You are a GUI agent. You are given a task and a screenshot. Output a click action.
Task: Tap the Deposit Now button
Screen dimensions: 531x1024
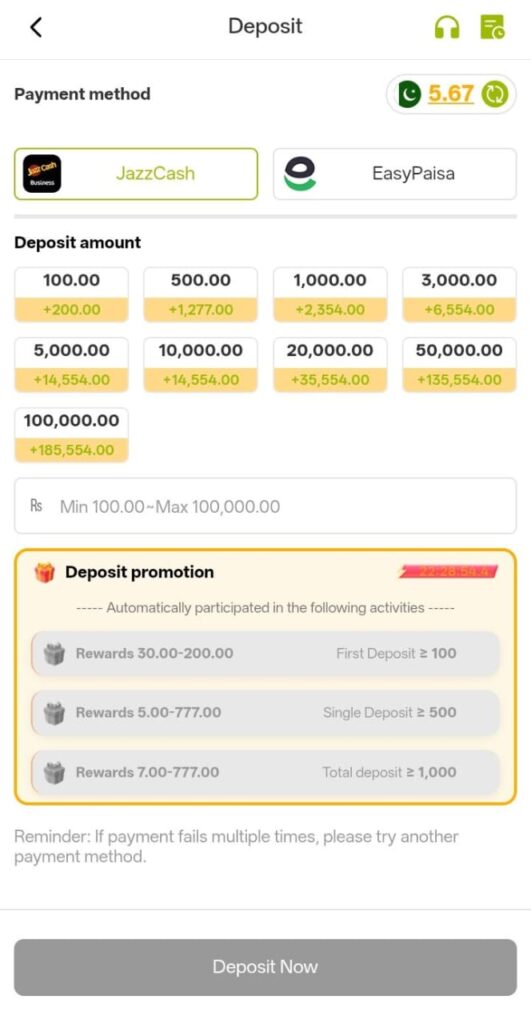click(265, 967)
